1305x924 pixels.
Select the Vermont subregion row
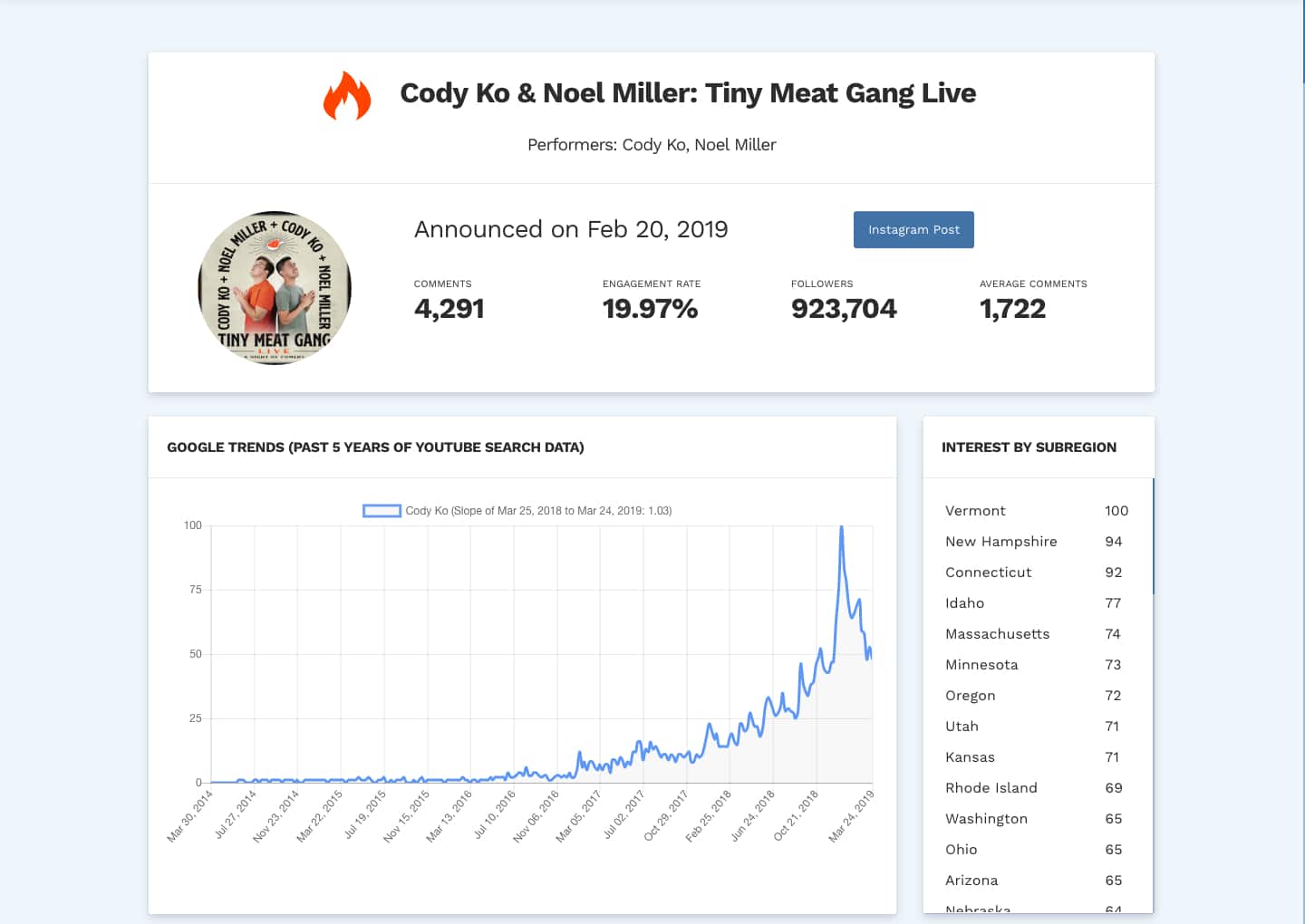[1037, 511]
